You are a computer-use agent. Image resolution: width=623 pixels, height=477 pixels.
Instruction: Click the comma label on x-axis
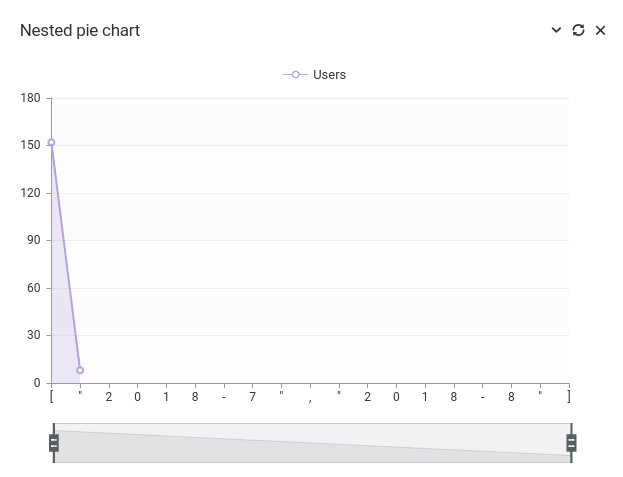(310, 397)
